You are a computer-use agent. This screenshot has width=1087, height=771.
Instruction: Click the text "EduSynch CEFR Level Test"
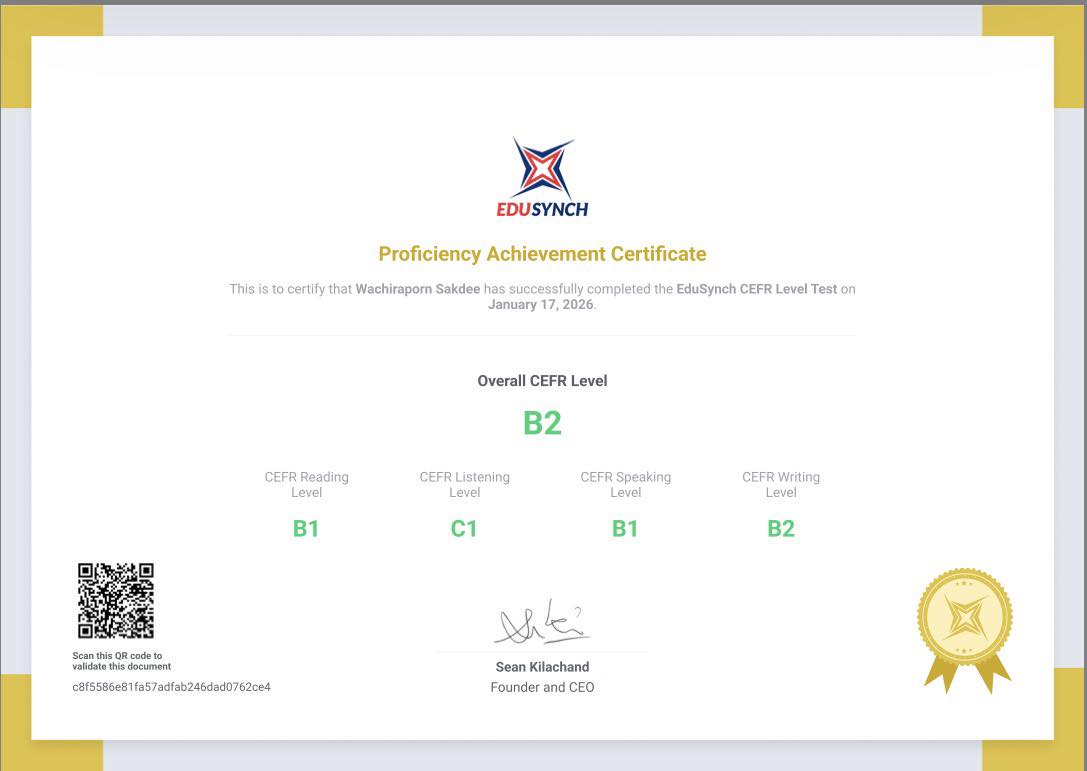(757, 289)
